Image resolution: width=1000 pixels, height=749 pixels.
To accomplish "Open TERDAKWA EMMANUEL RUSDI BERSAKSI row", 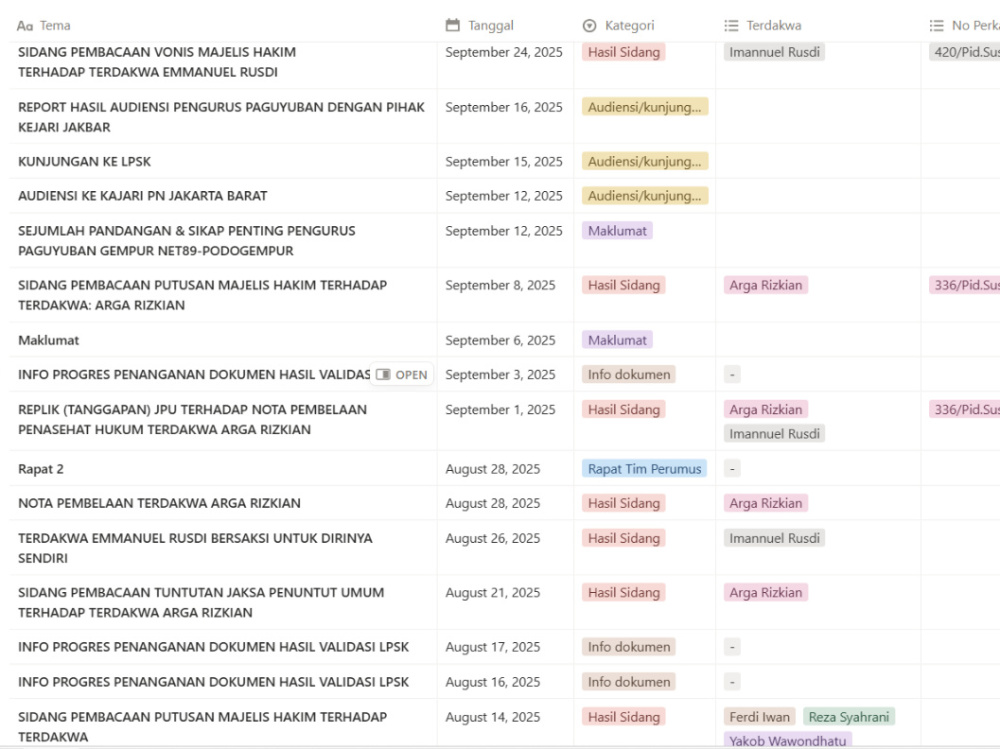I will click(x=195, y=548).
